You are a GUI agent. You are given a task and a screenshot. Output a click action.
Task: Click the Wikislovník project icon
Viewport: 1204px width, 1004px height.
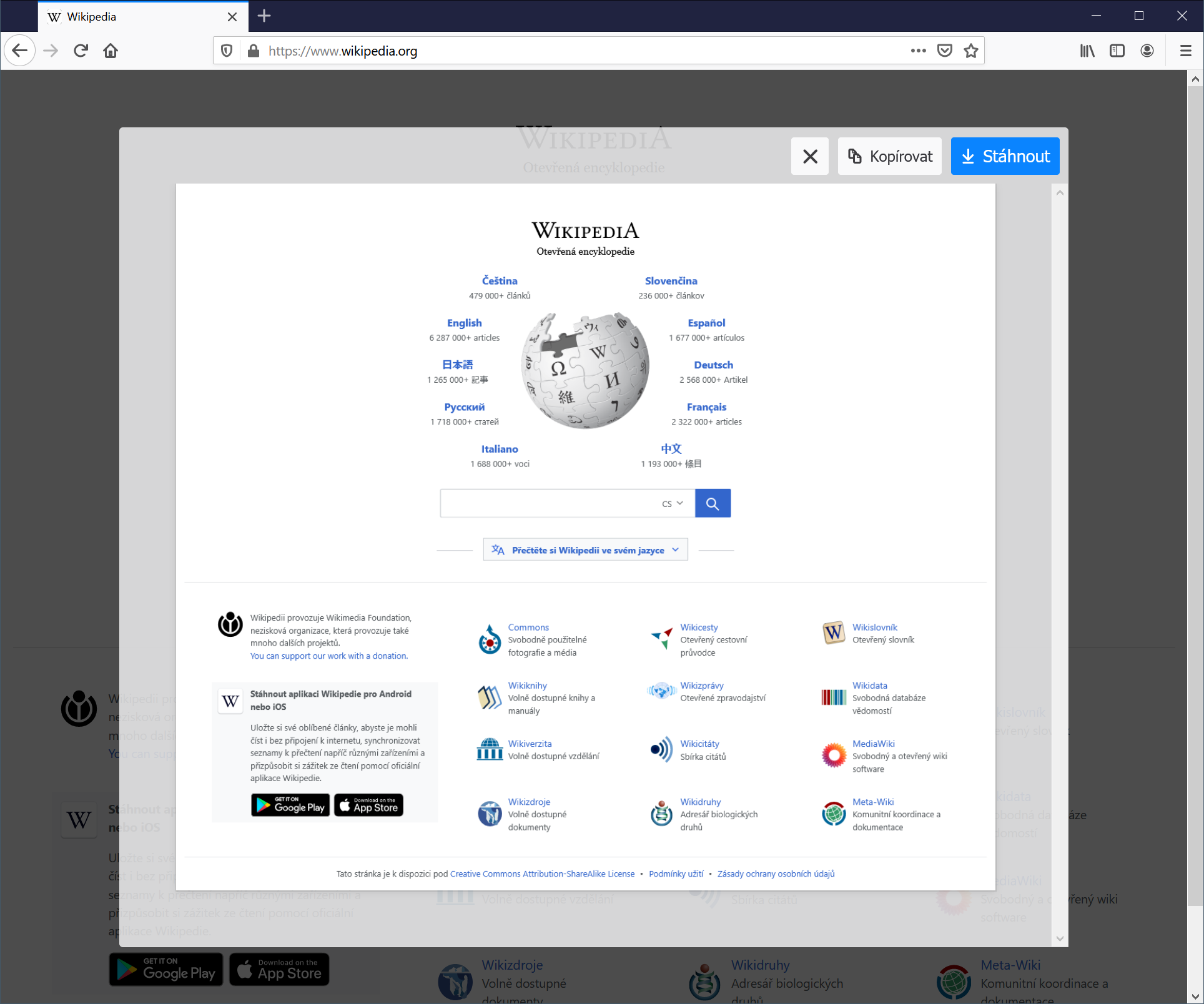pos(834,633)
